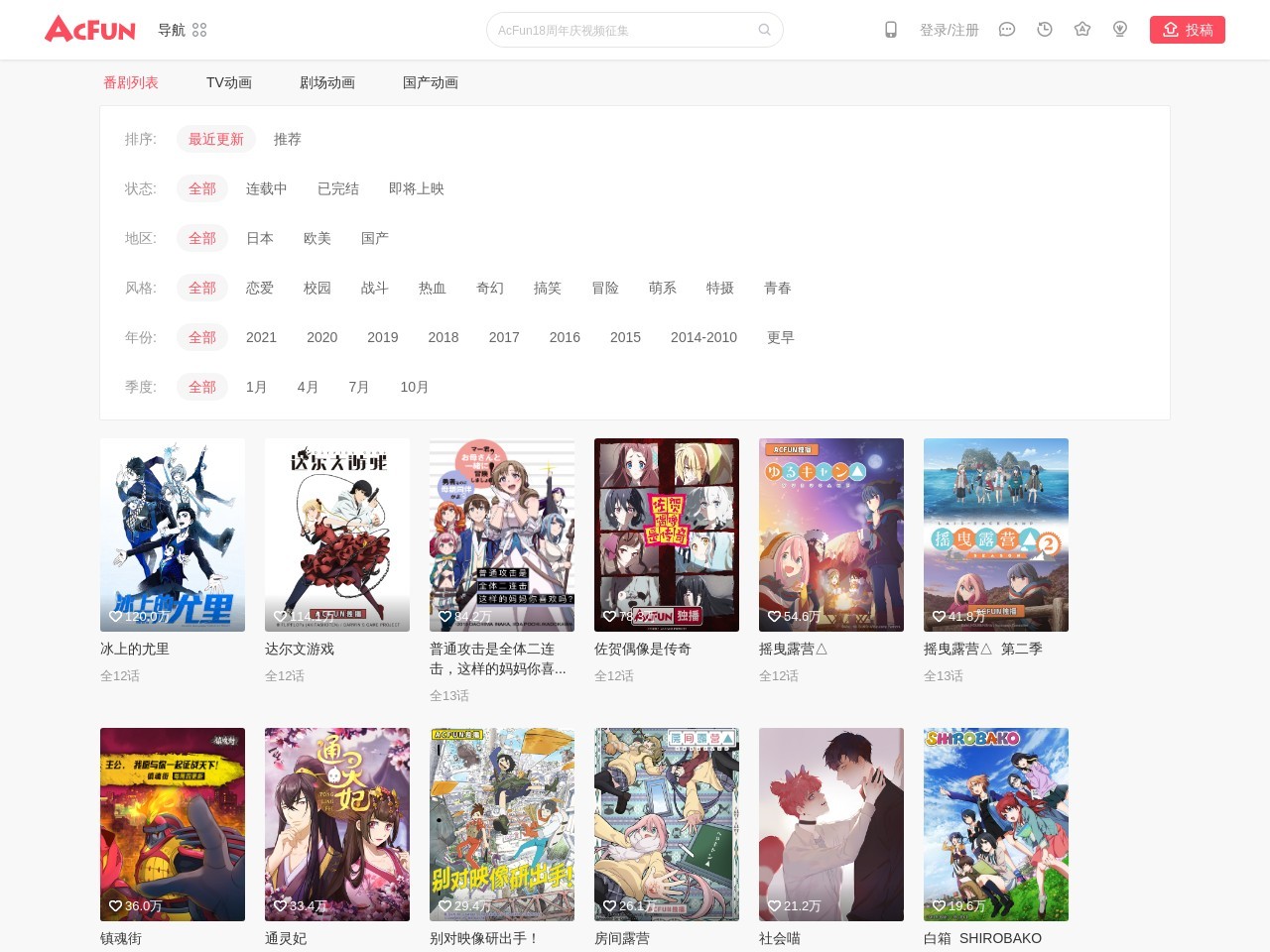This screenshot has height=952, width=1270.
Task: Filter style by 萌系
Action: 663,288
